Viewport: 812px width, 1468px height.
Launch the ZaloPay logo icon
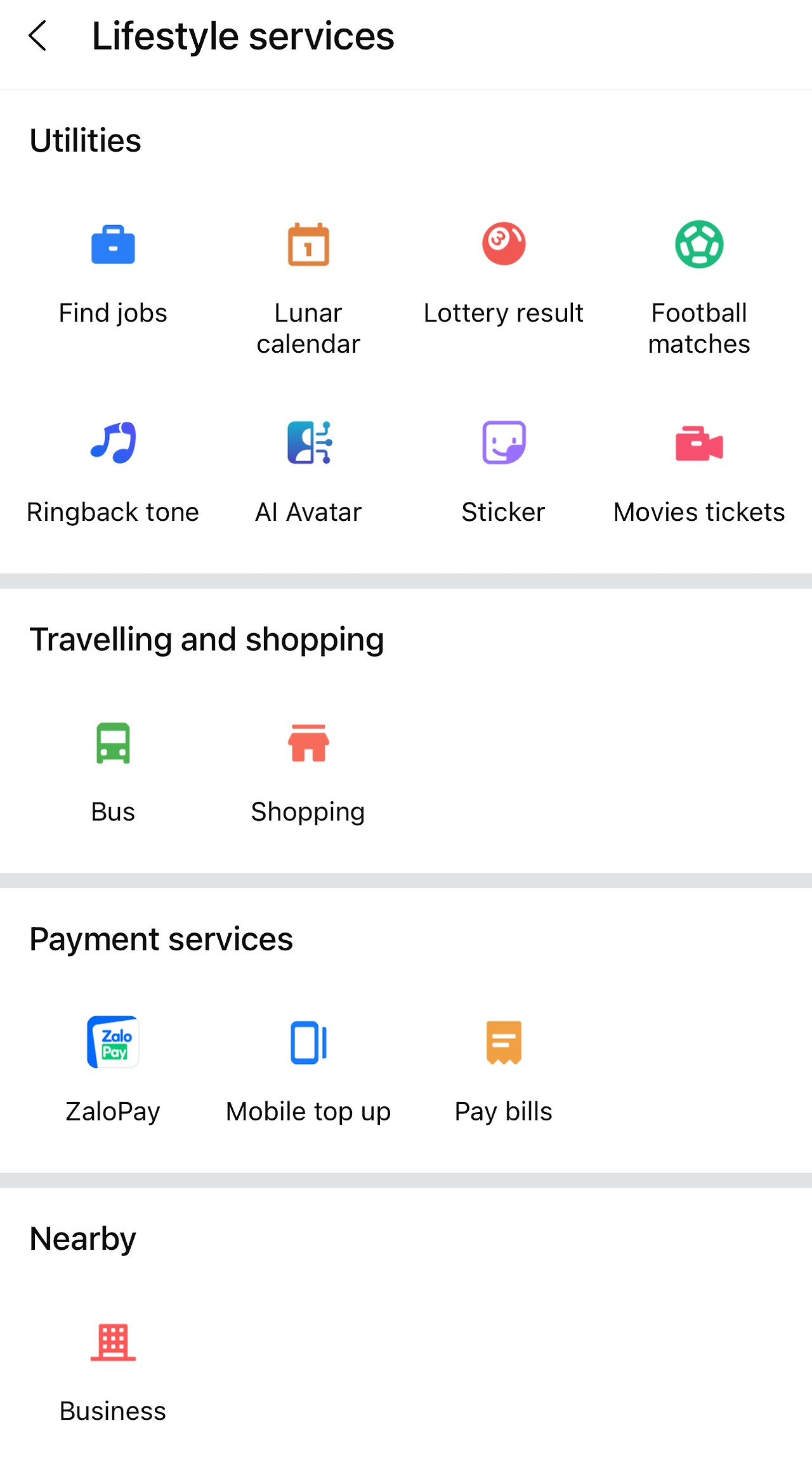[x=113, y=1042]
